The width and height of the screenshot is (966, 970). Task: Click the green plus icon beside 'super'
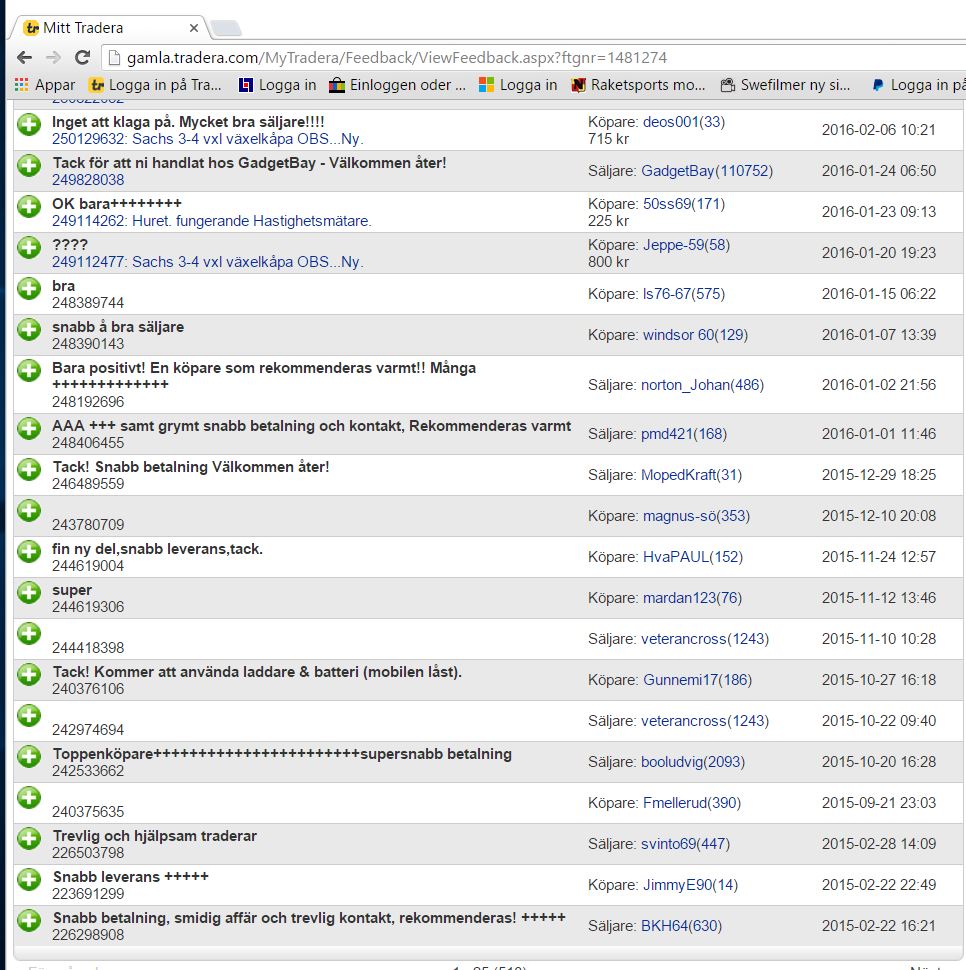[x=29, y=591]
